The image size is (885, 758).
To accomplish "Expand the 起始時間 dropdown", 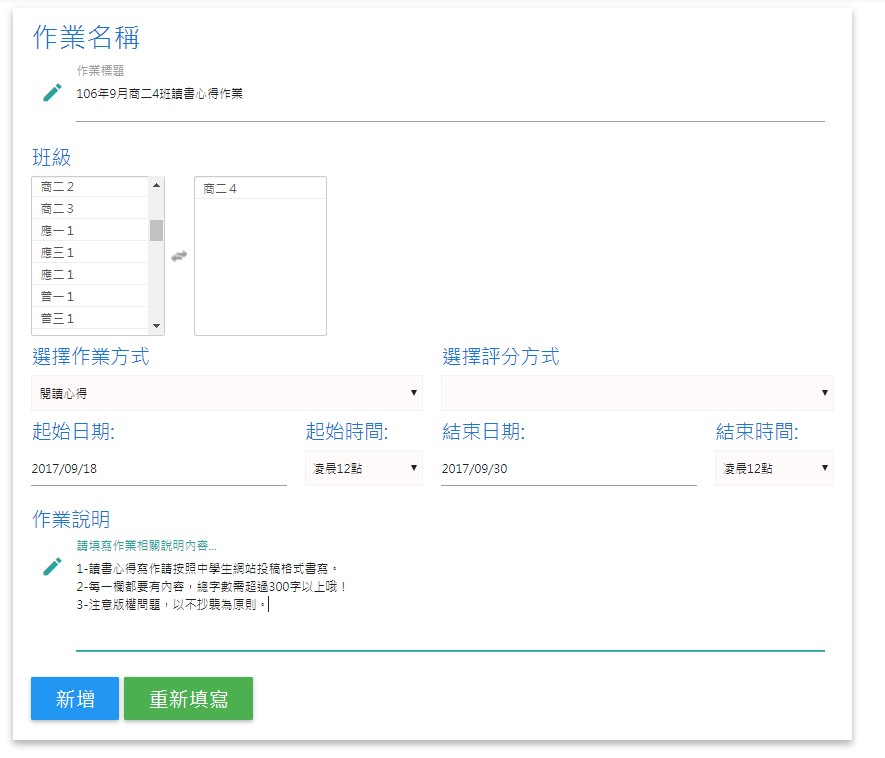I will pos(363,468).
